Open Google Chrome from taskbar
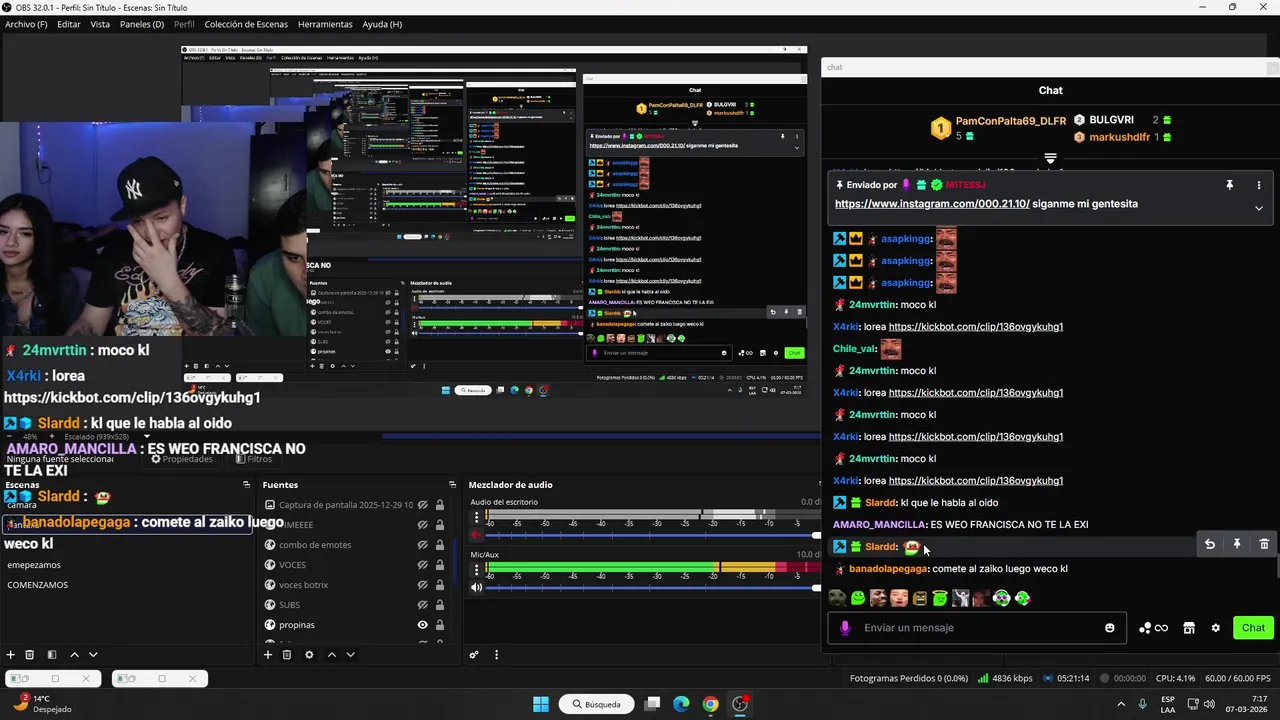The width and height of the screenshot is (1280, 720). point(710,704)
